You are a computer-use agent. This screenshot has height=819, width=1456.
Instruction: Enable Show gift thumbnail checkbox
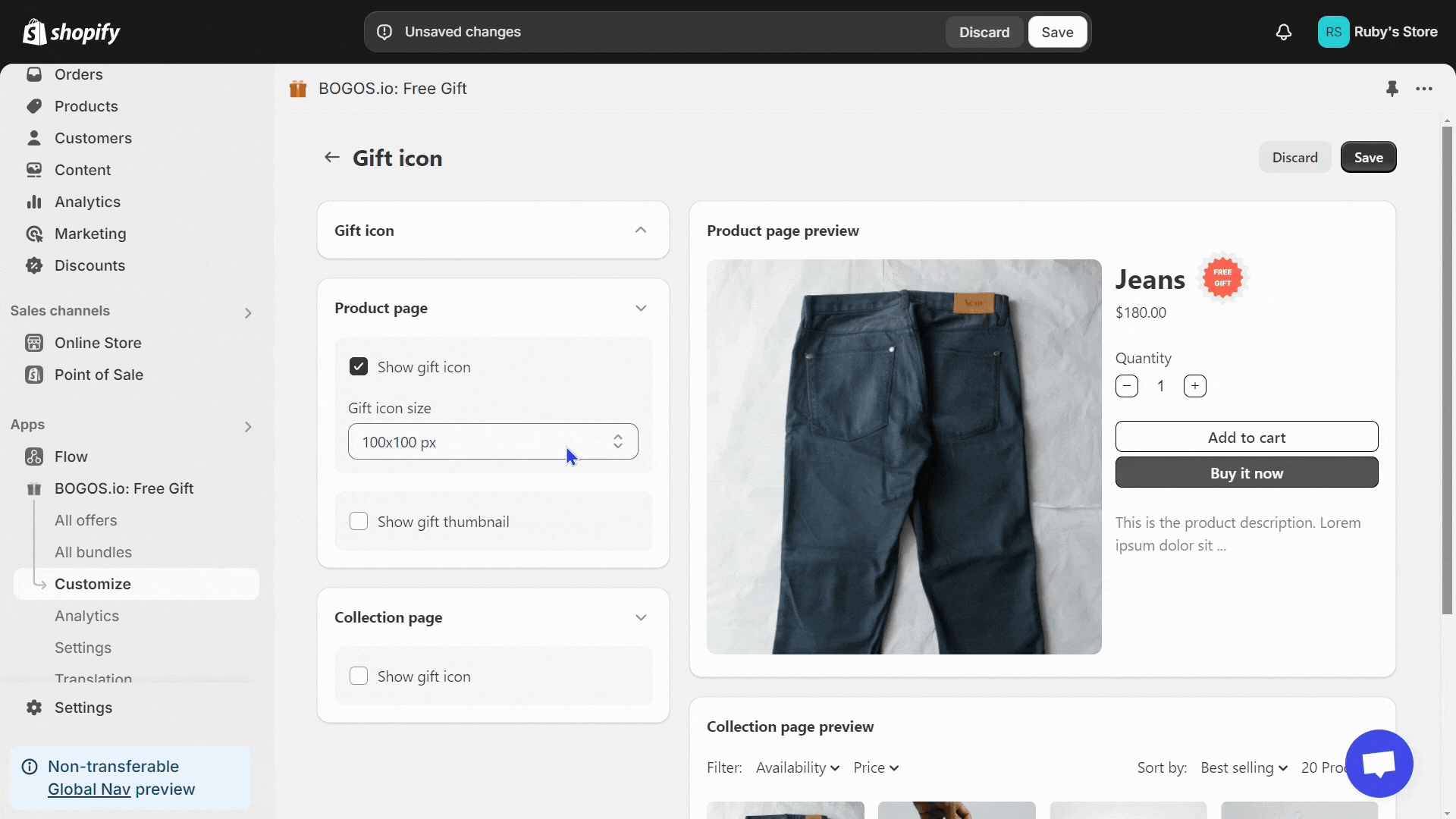tap(358, 521)
